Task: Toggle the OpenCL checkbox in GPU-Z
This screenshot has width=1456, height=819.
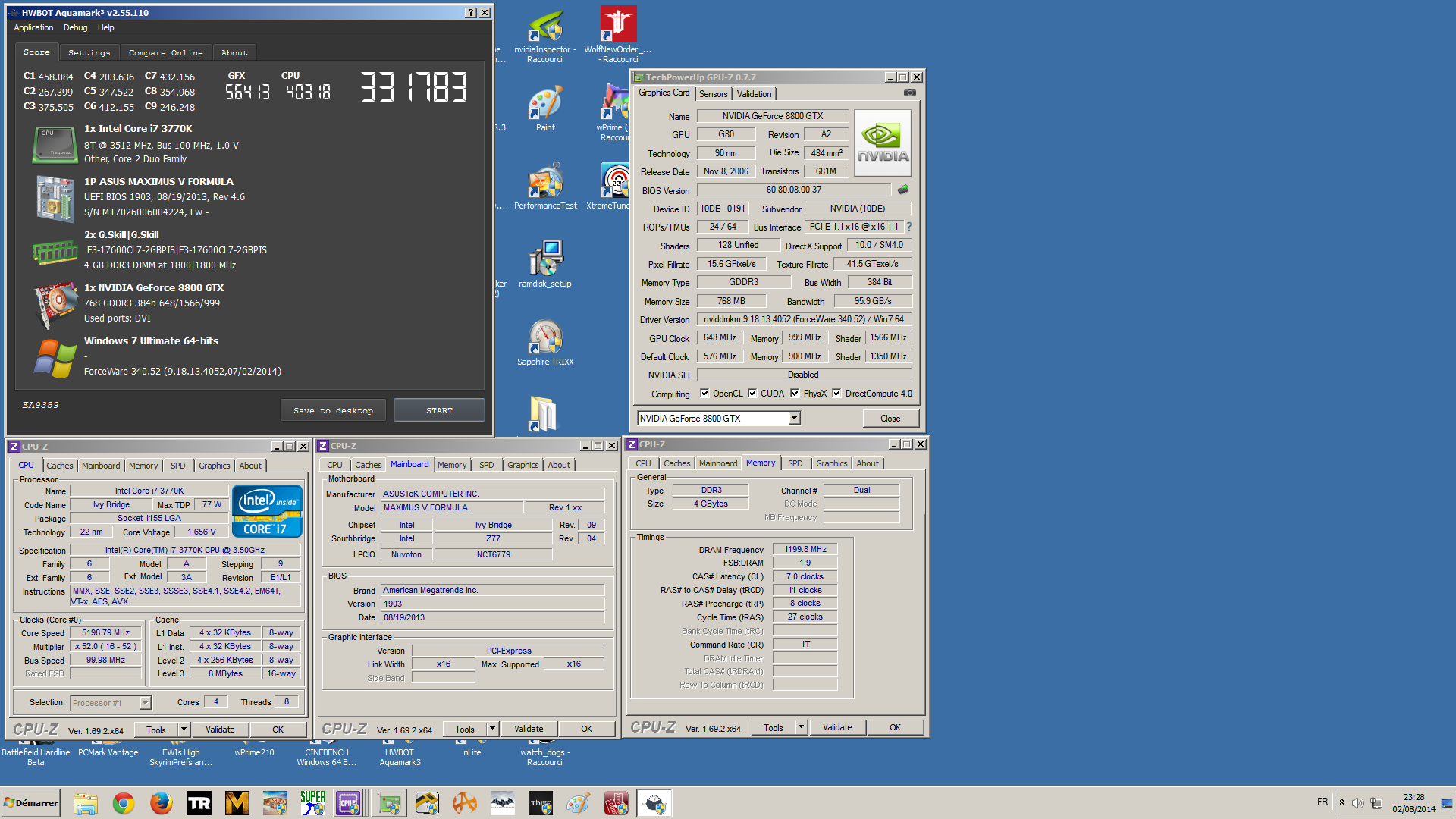Action: [x=704, y=394]
